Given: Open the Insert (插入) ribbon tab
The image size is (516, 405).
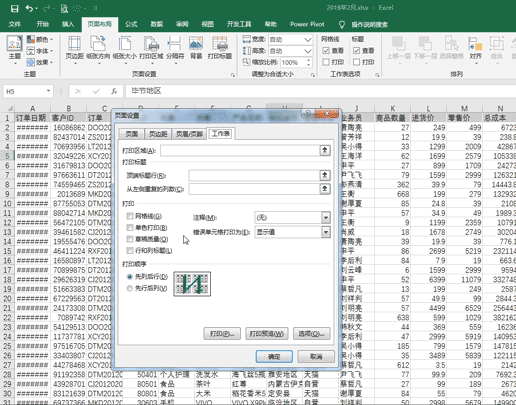Looking at the screenshot, I should click(68, 24).
